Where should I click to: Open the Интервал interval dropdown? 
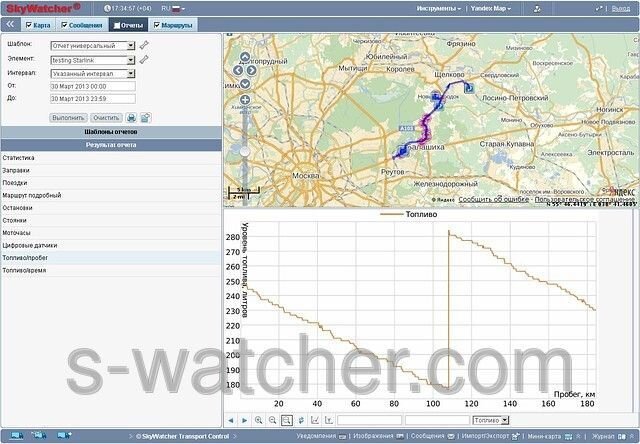pos(131,73)
